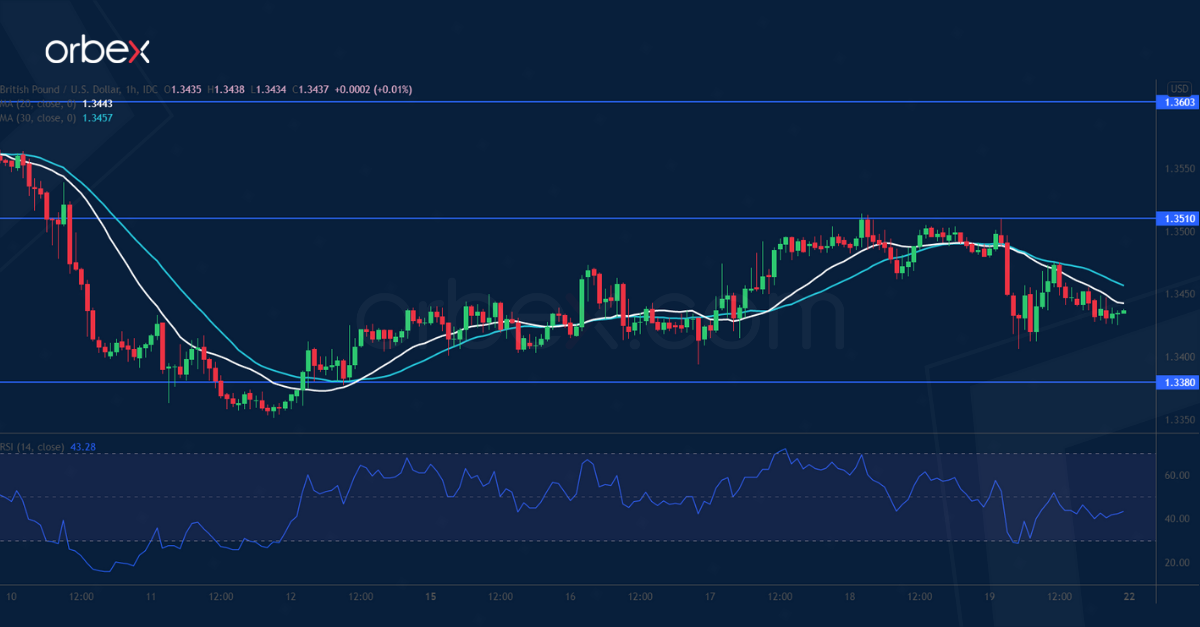Click the Orbex logo

(97, 50)
